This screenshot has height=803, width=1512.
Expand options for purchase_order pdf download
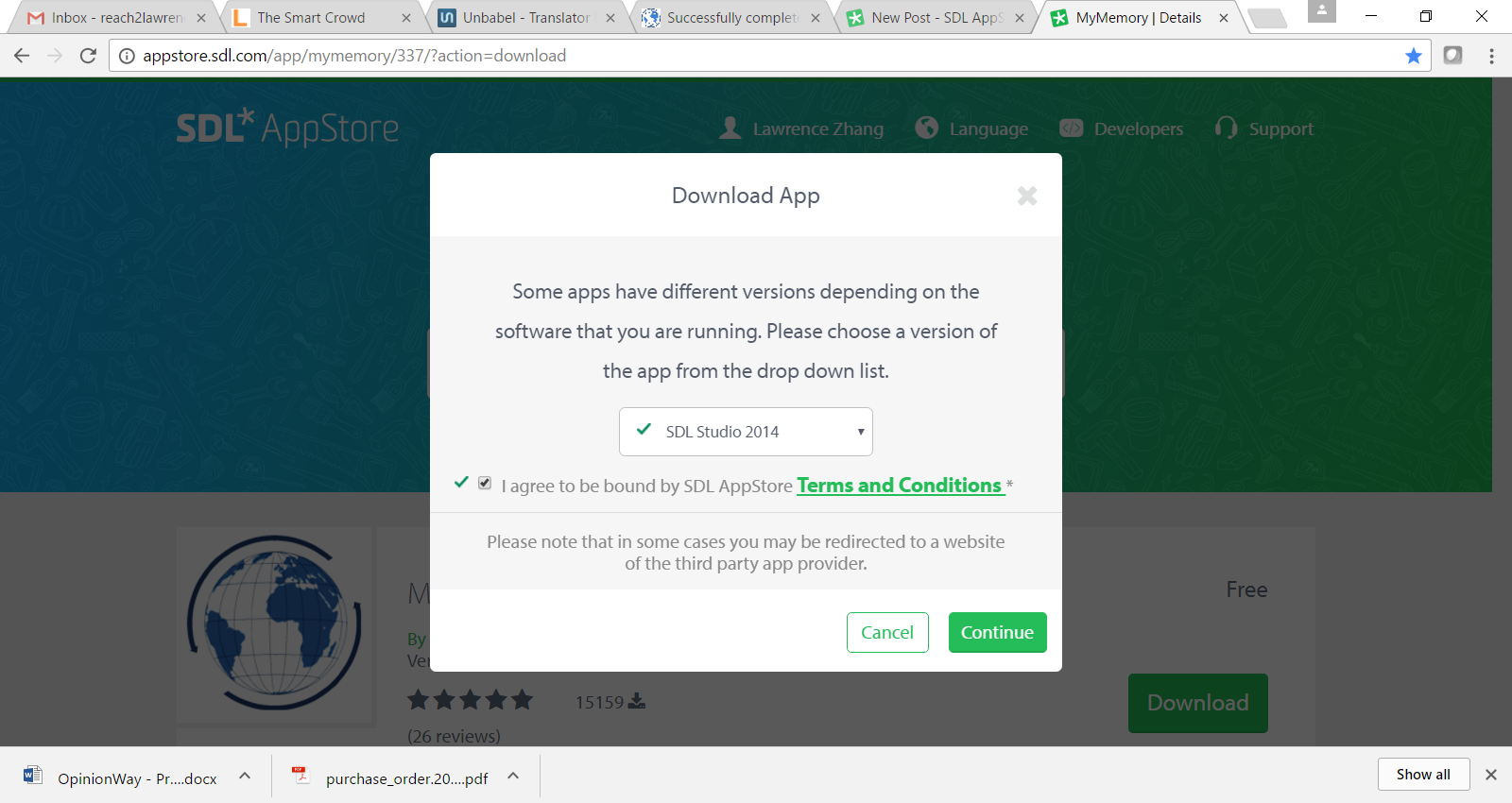[513, 776]
